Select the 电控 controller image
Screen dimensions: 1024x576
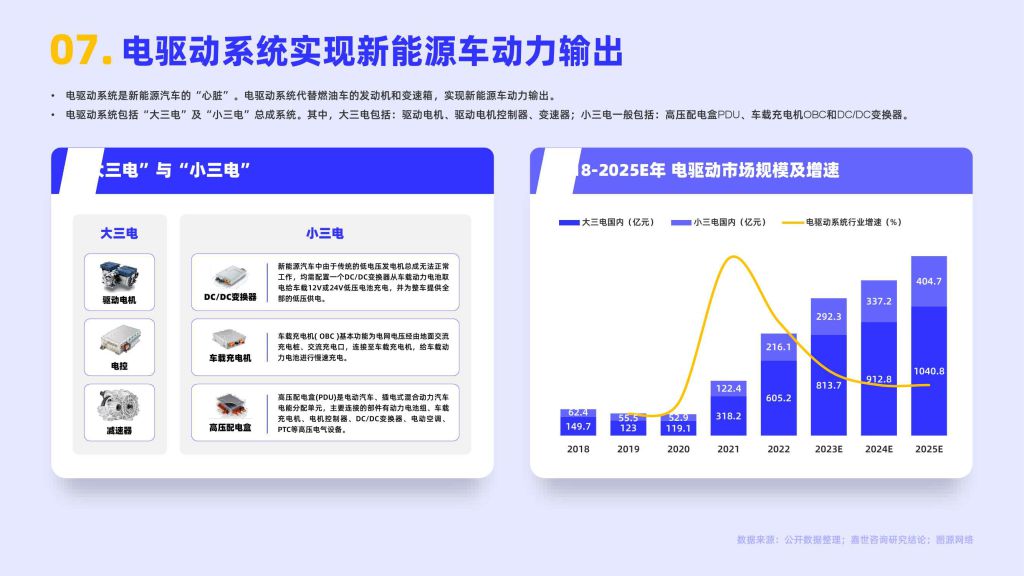click(119, 340)
